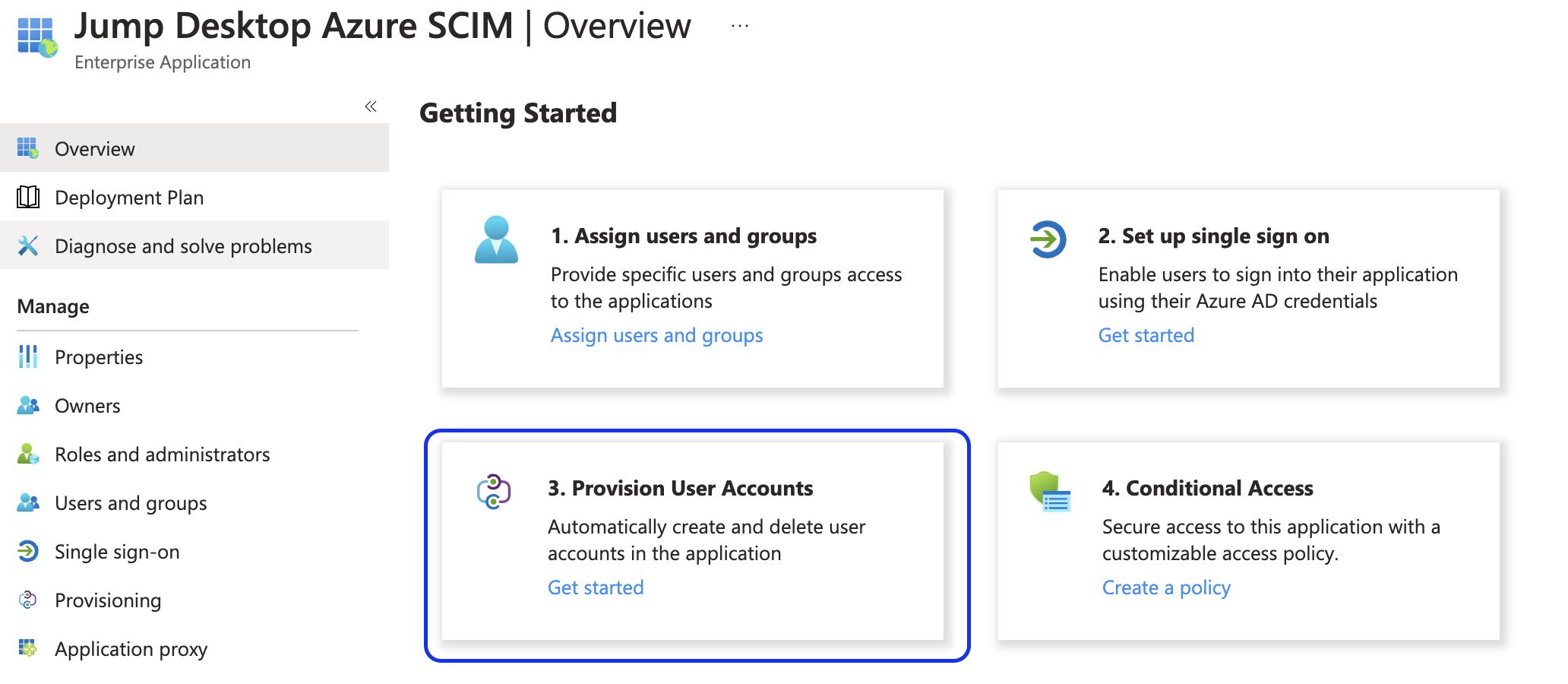Click 'Automatically create and delete user accounts' text
The height and width of the screenshot is (684, 1568).
(x=707, y=540)
